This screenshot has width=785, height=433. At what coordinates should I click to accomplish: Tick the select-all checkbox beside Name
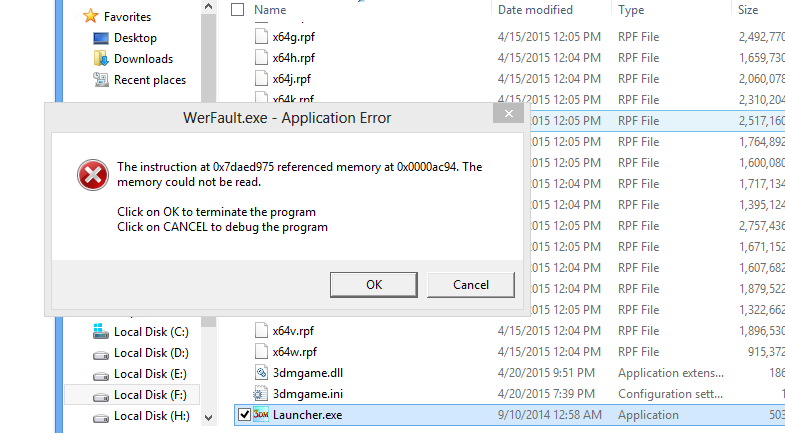237,10
